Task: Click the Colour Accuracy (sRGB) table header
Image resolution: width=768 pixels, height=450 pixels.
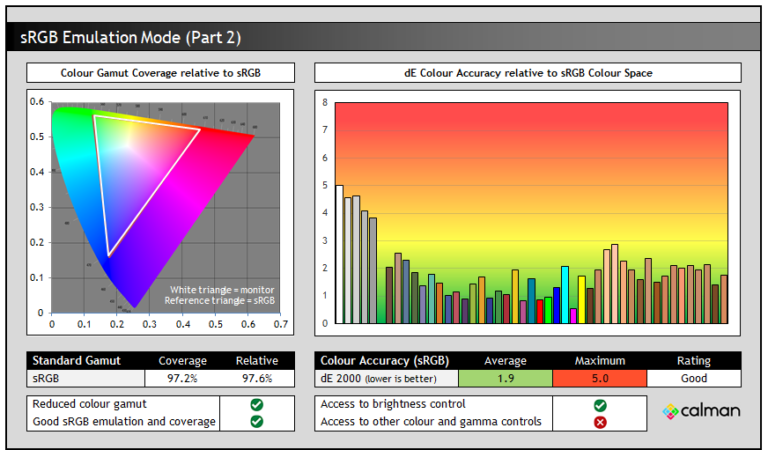Action: click(385, 361)
